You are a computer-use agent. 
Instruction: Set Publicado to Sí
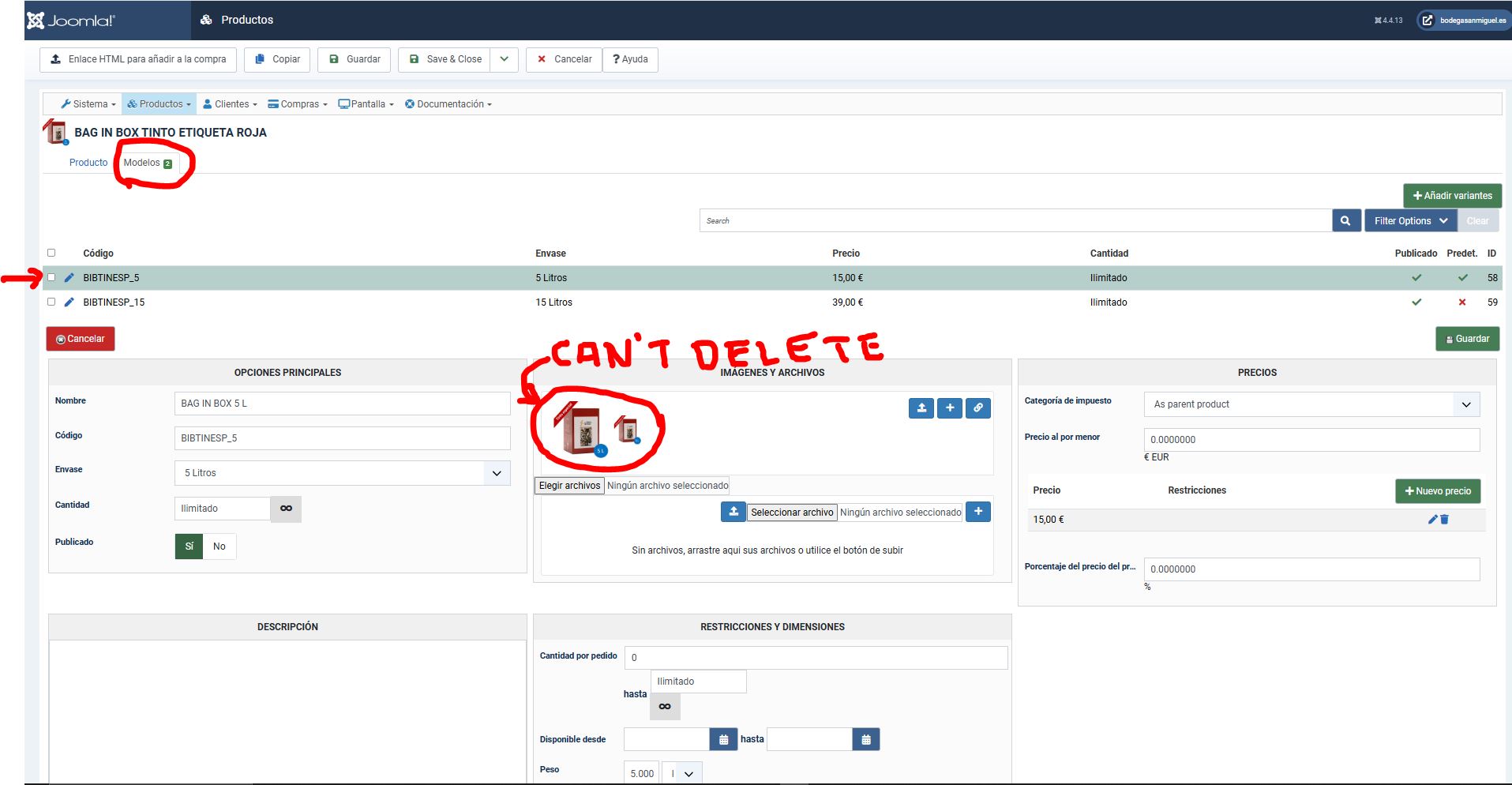click(x=189, y=546)
